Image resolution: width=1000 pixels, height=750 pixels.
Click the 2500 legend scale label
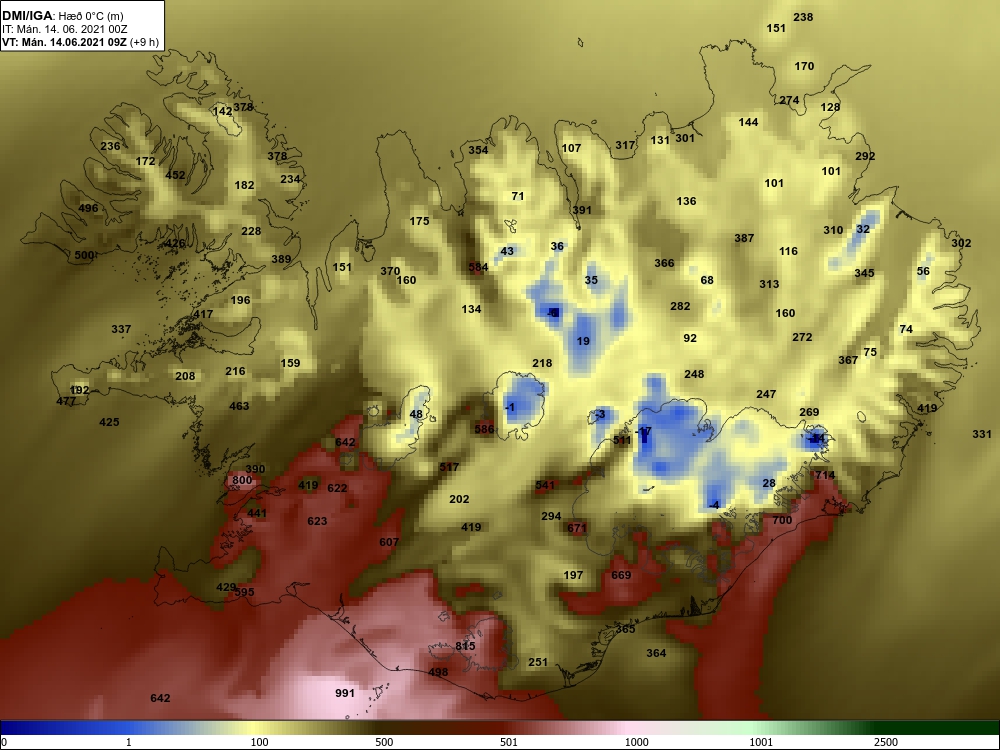click(x=886, y=742)
